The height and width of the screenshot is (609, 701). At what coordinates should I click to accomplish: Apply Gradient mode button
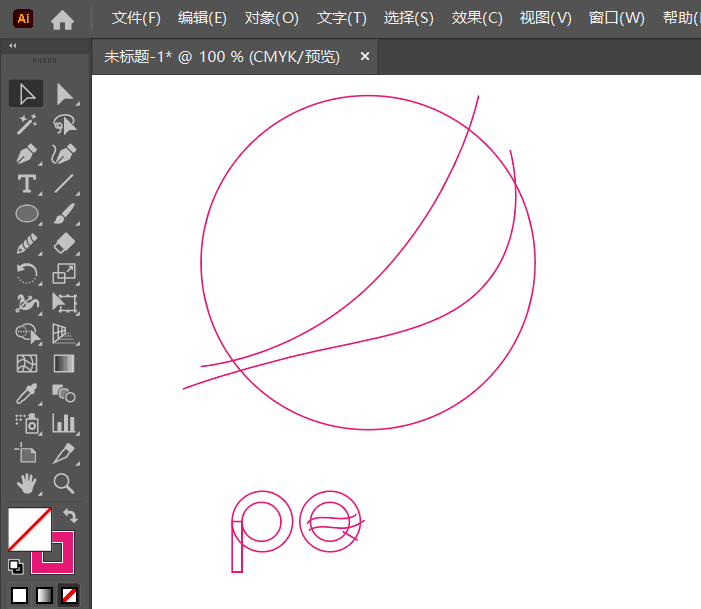tap(44, 596)
